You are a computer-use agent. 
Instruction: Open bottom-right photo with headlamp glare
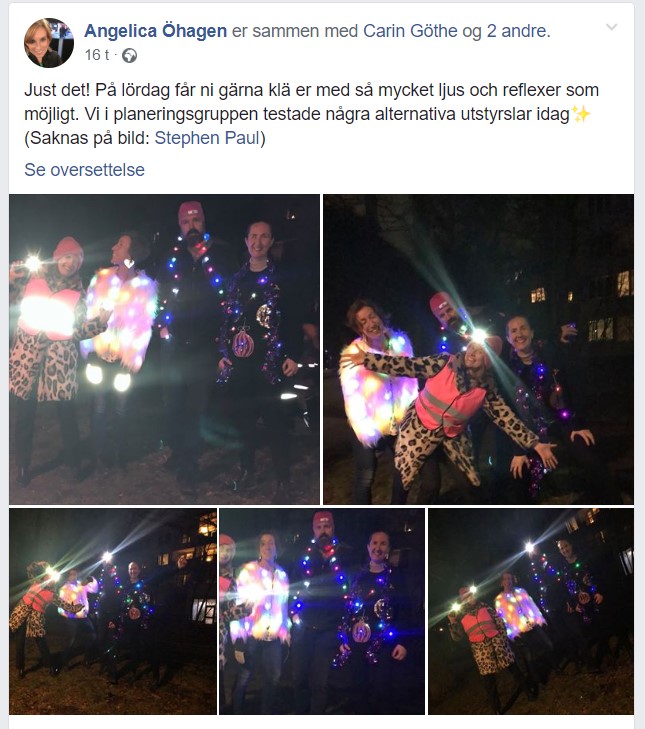531,611
